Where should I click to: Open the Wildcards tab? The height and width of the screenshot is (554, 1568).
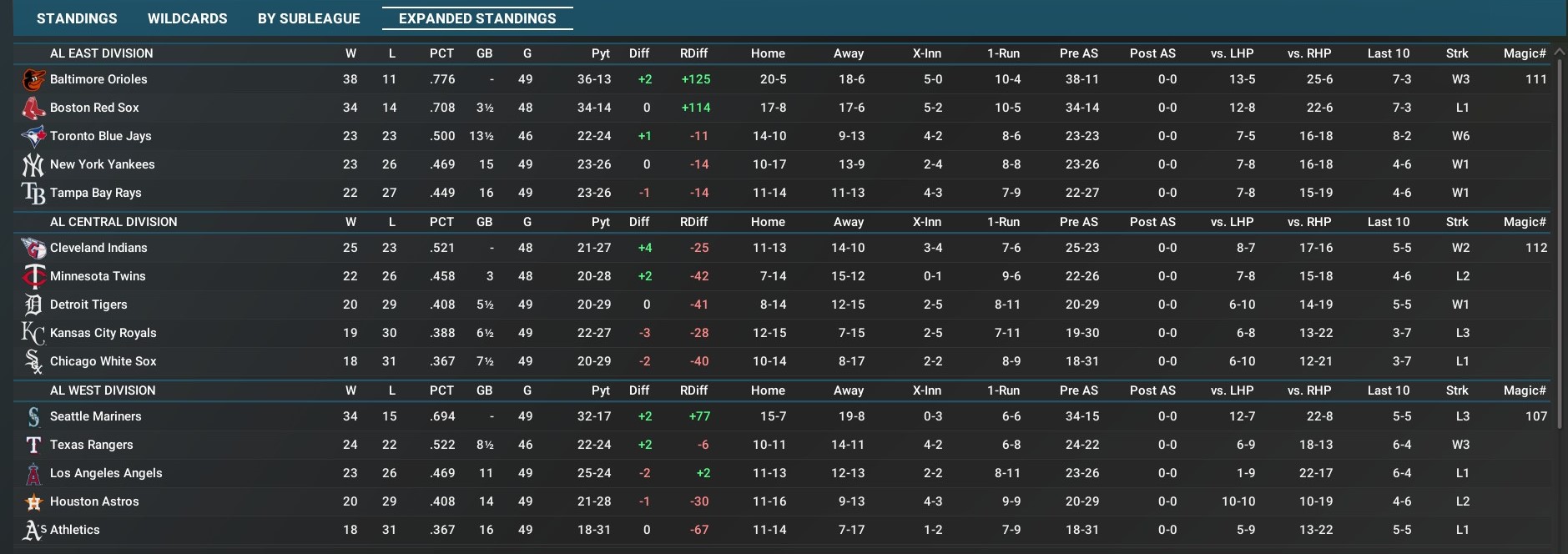pos(187,18)
